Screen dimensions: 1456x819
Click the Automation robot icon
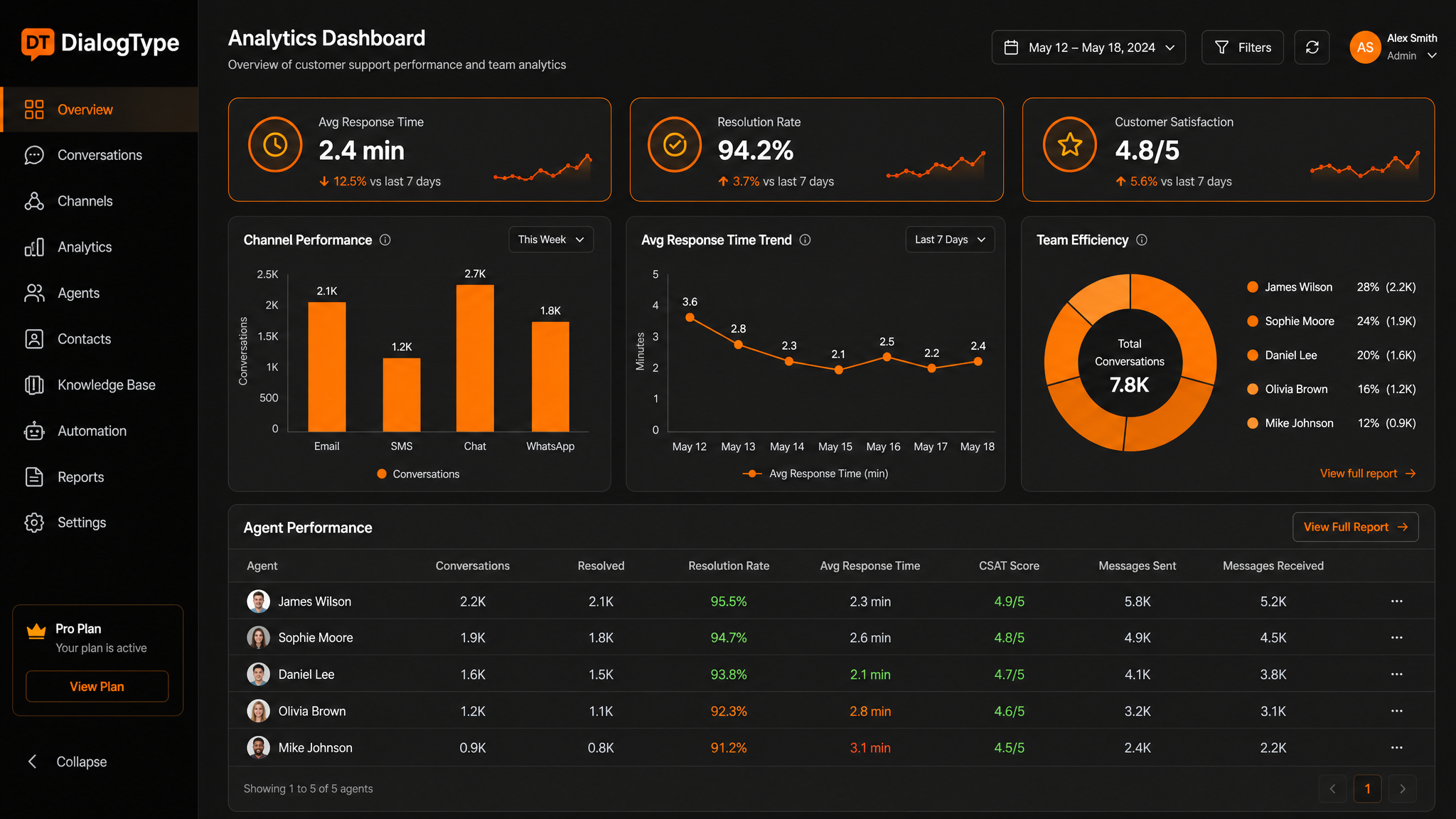coord(34,431)
